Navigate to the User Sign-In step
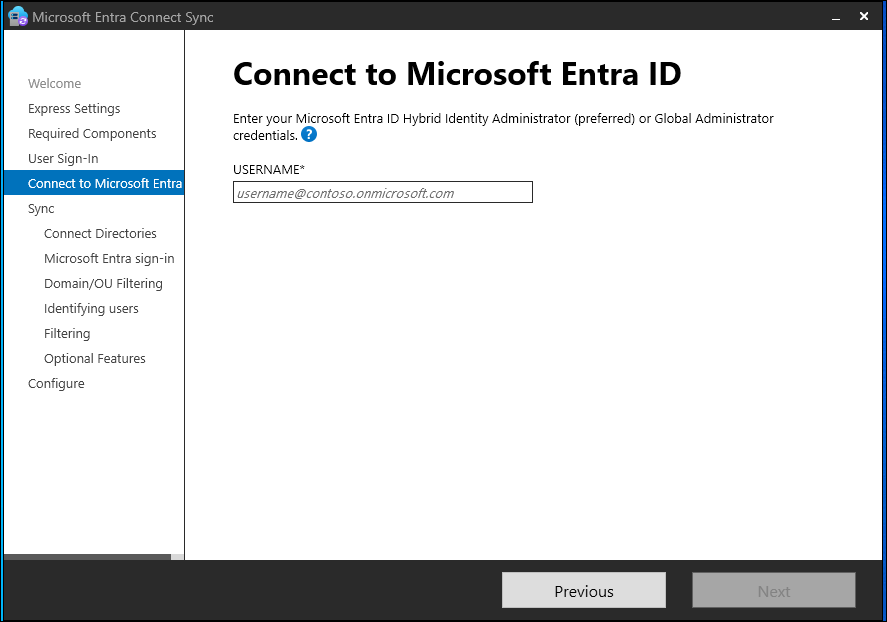The height and width of the screenshot is (622, 887). 63,159
